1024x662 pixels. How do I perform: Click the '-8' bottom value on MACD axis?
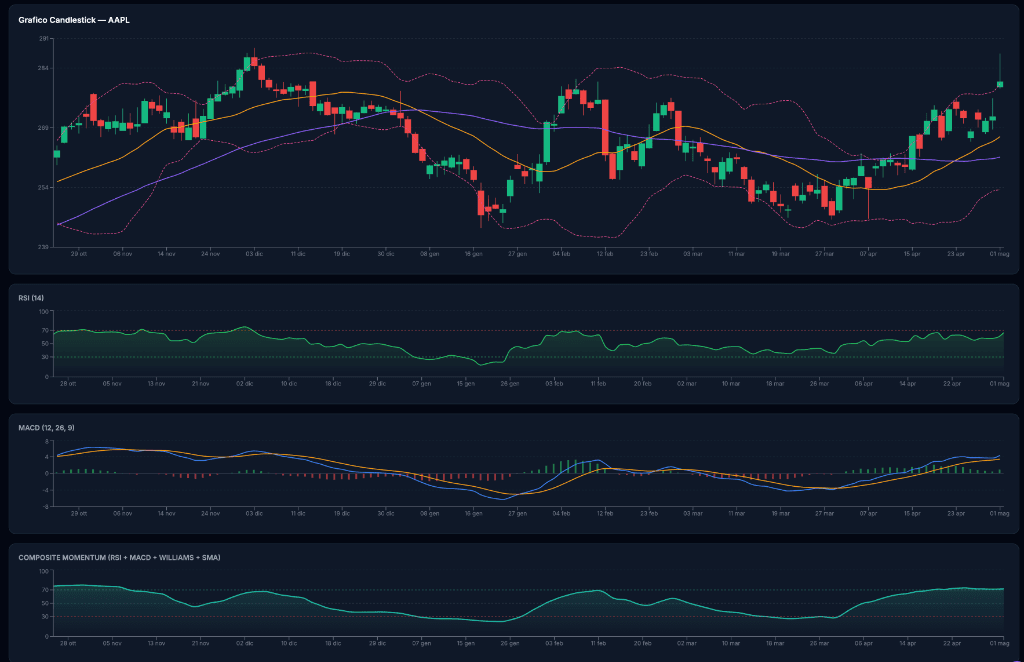tap(46, 506)
